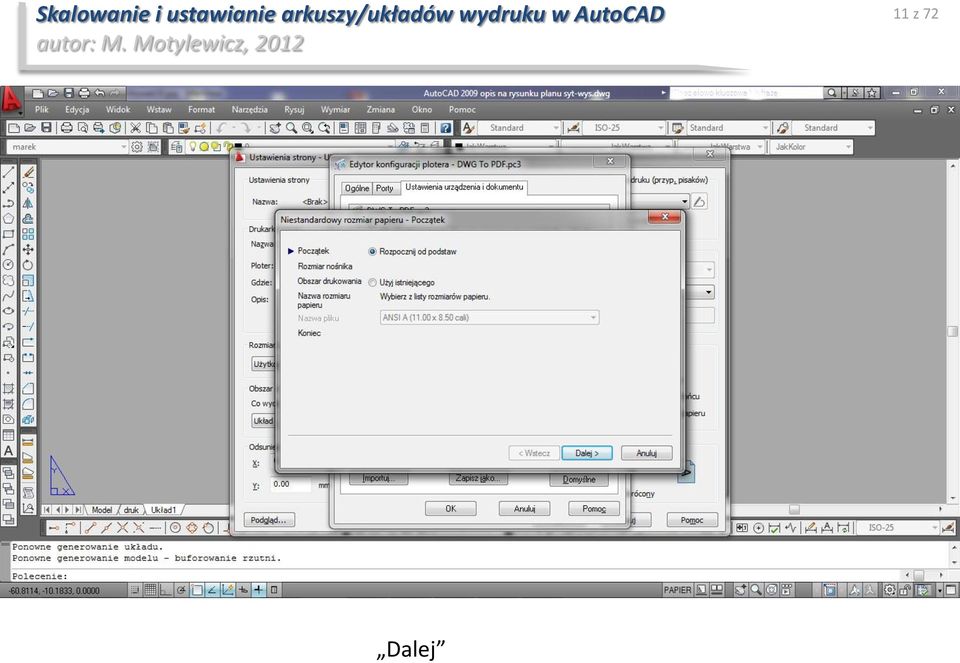This screenshot has width=960, height=663.
Task: Open the JakKolor dropdown
Action: (x=811, y=147)
